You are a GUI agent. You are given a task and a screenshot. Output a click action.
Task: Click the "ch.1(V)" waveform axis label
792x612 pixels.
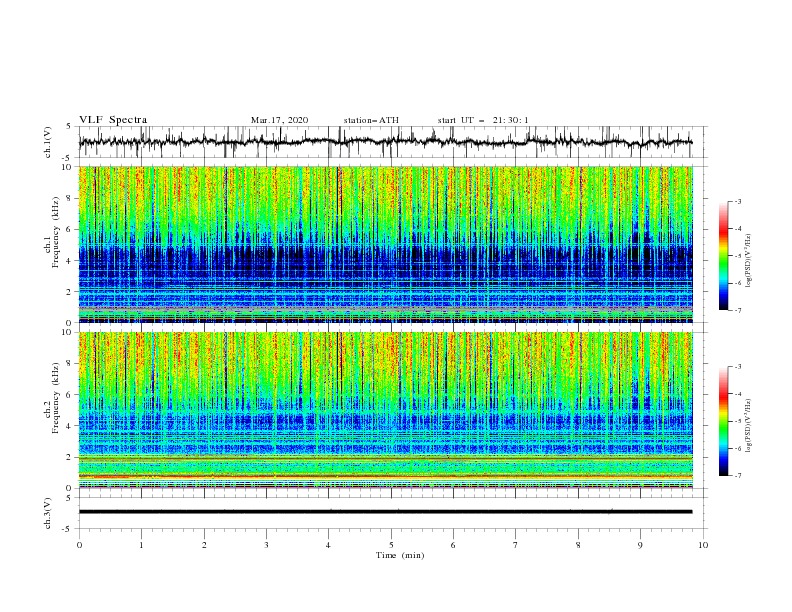click(48, 142)
